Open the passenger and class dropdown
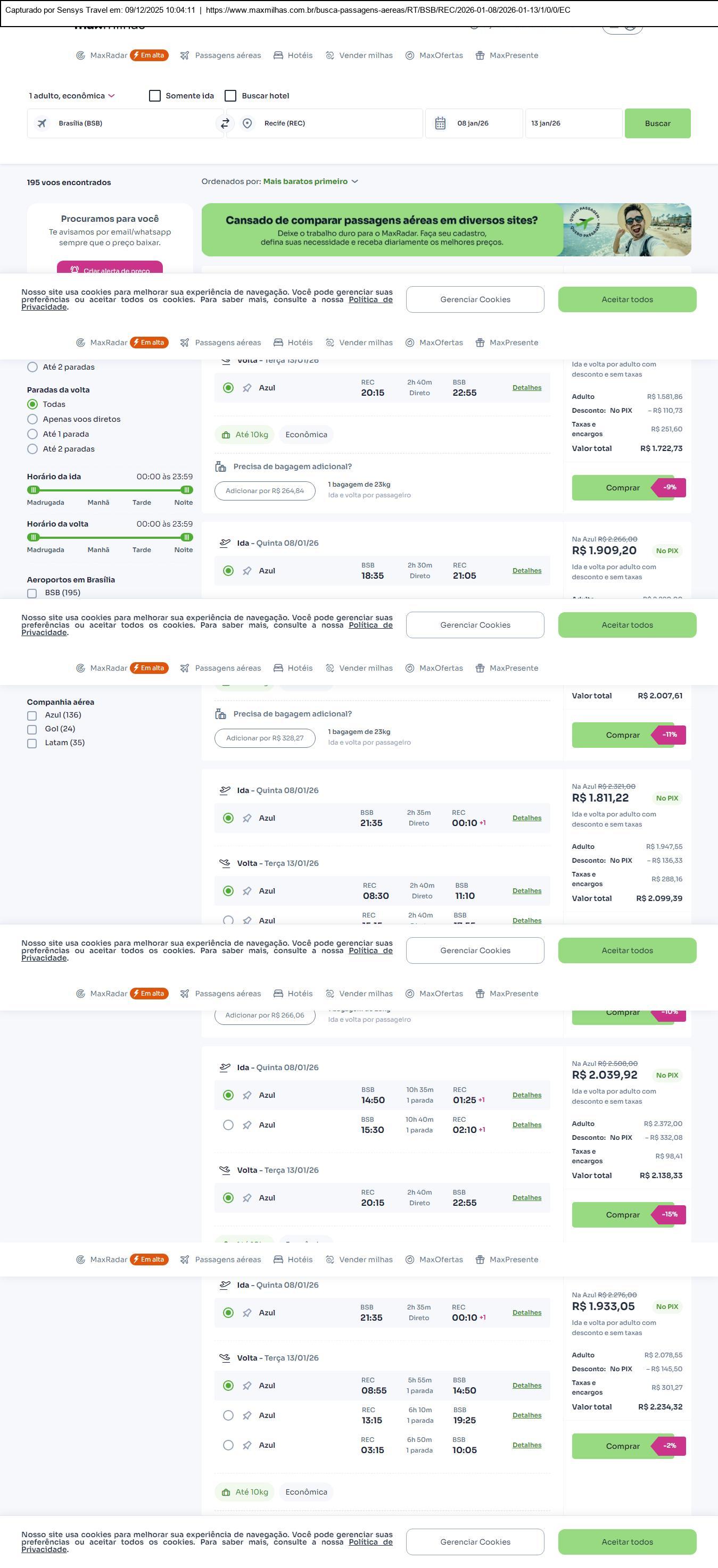Viewport: 718px width, 1568px height. tap(72, 96)
